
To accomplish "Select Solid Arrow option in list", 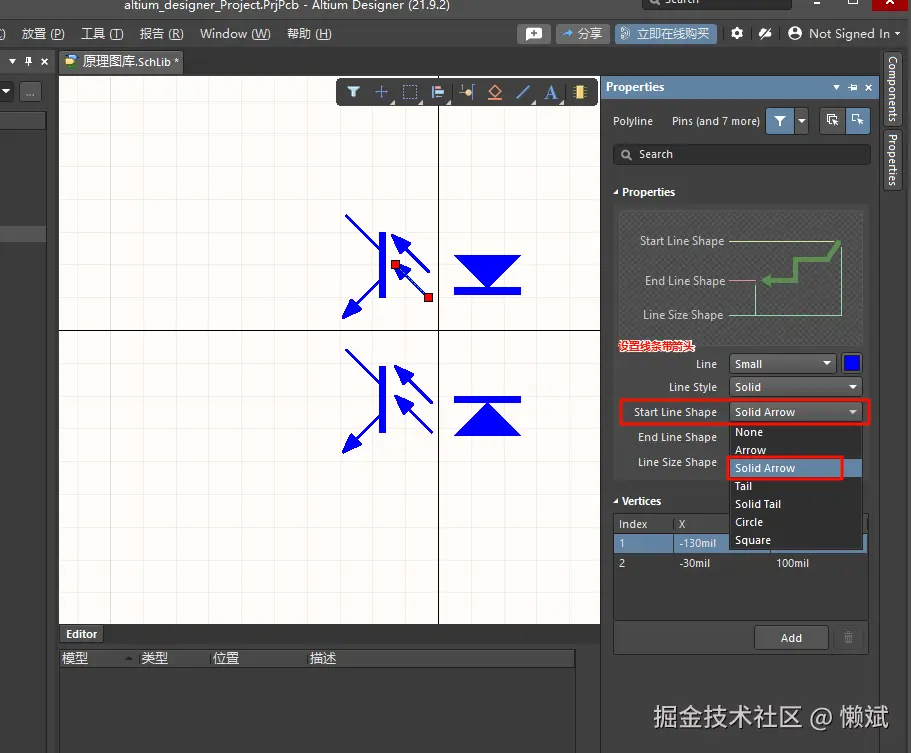I will click(x=795, y=468).
